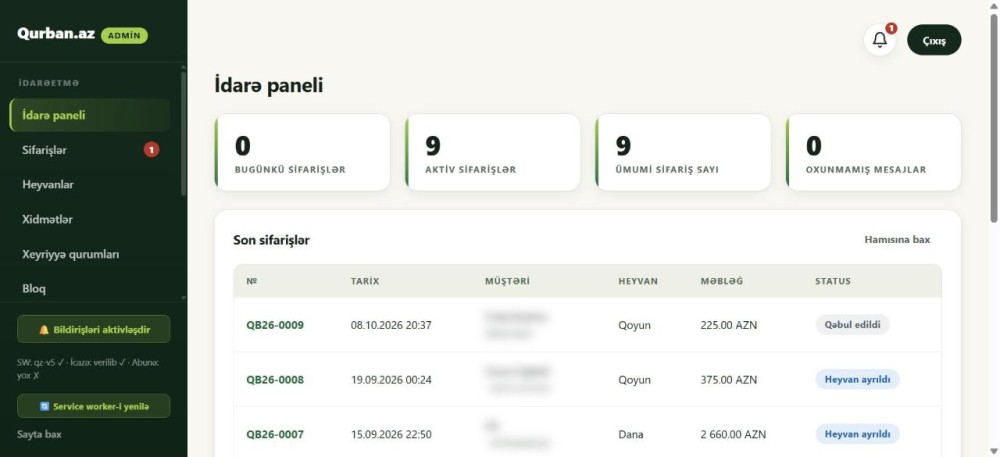This screenshot has height=457, width=1000.
Task: Open the Bugünkü sifarişlər stat card
Action: pos(302,152)
